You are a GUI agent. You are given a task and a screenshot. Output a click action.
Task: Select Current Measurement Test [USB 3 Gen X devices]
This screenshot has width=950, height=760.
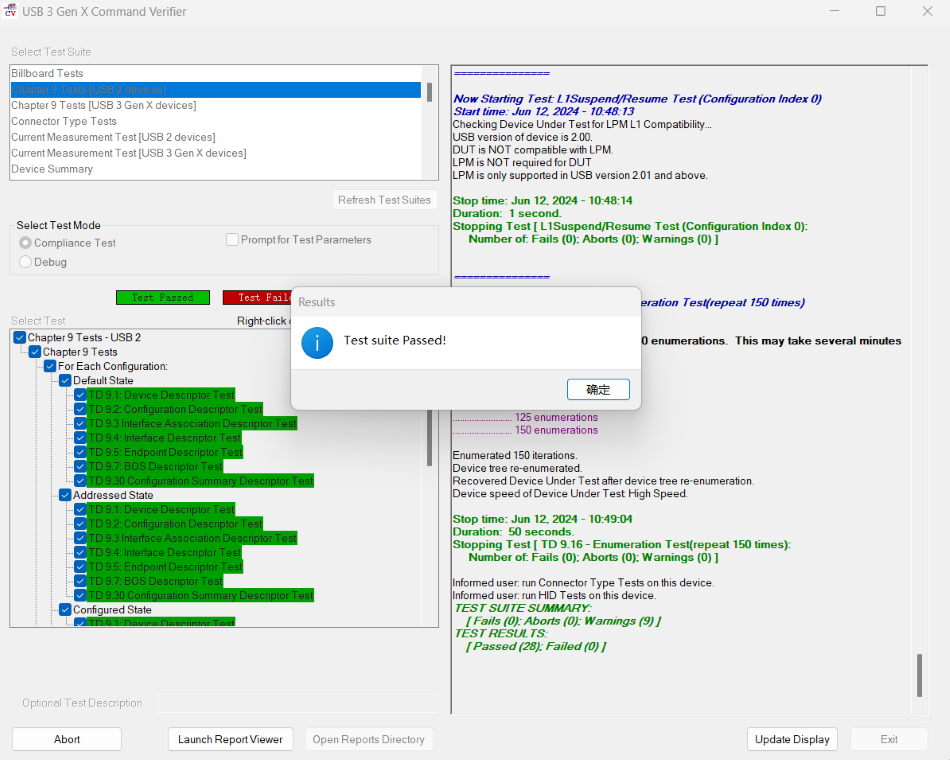pyautogui.click(x=216, y=153)
